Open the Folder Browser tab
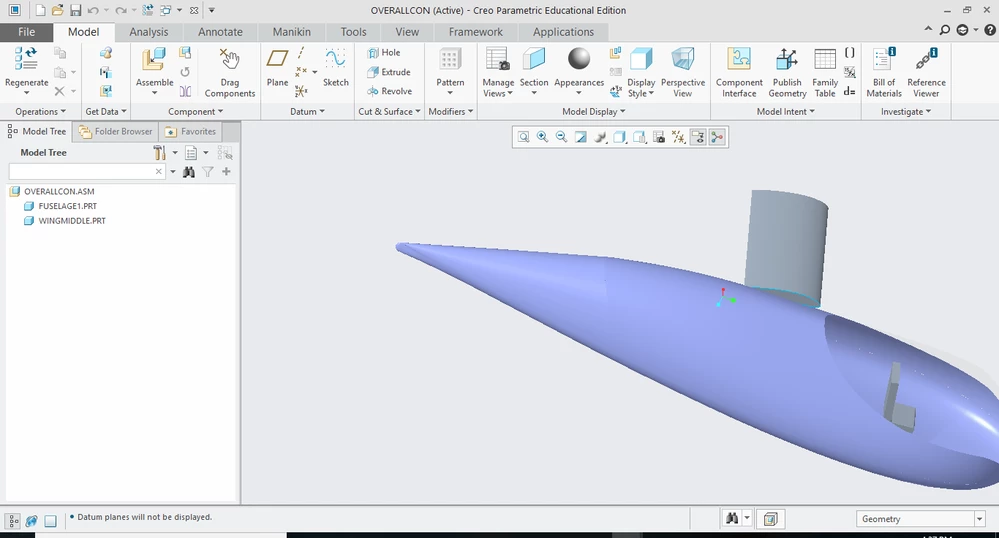999x538 pixels. [115, 131]
